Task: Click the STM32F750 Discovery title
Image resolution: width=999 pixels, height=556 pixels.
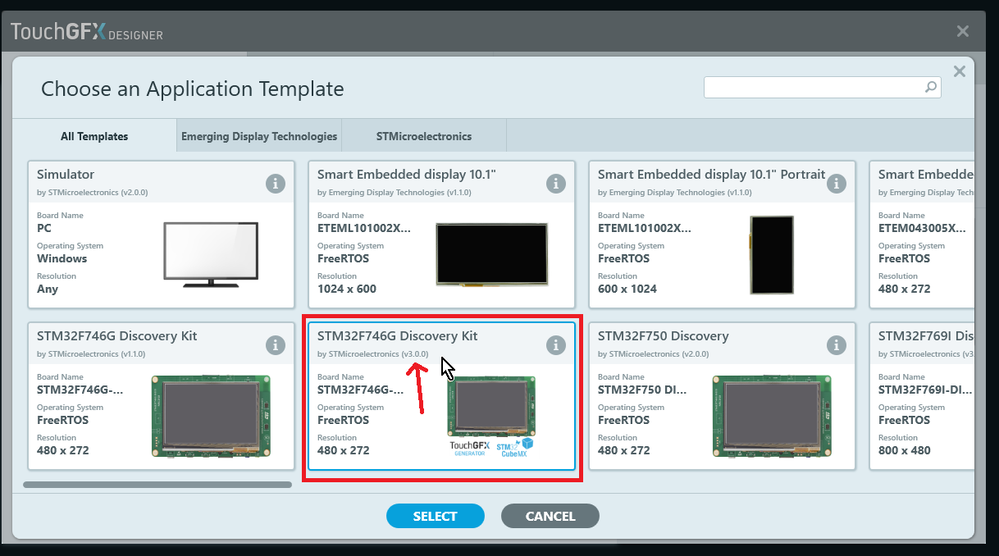Action: 663,336
